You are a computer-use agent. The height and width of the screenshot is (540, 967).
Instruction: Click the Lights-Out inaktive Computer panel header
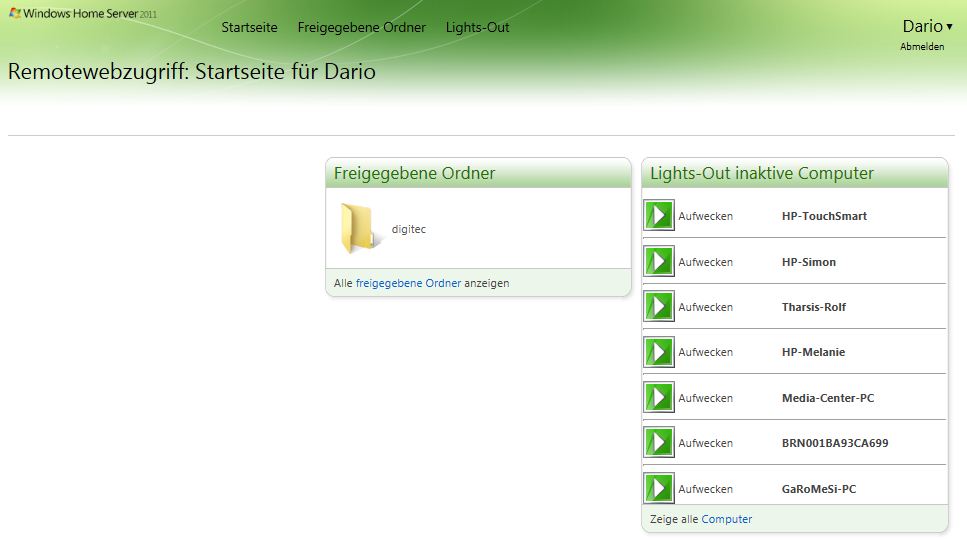[762, 173]
